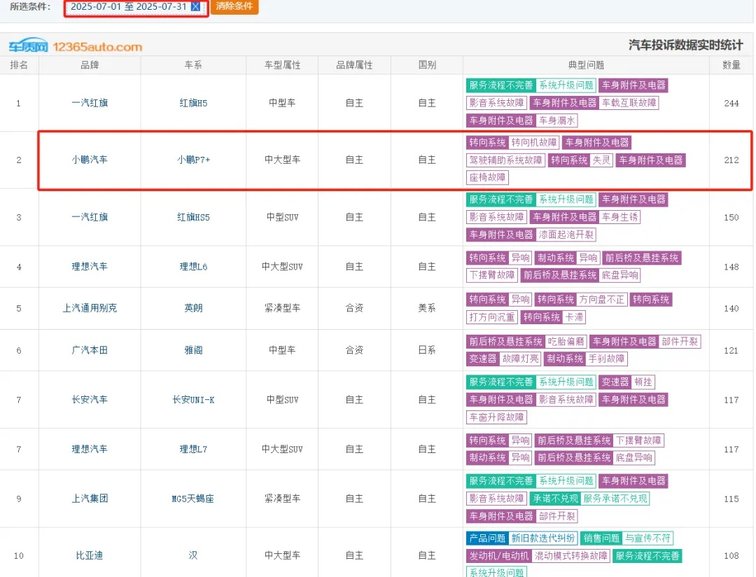This screenshot has height=577, width=756.
Task: Click the 座椅故障 tag
Action: coord(487,177)
